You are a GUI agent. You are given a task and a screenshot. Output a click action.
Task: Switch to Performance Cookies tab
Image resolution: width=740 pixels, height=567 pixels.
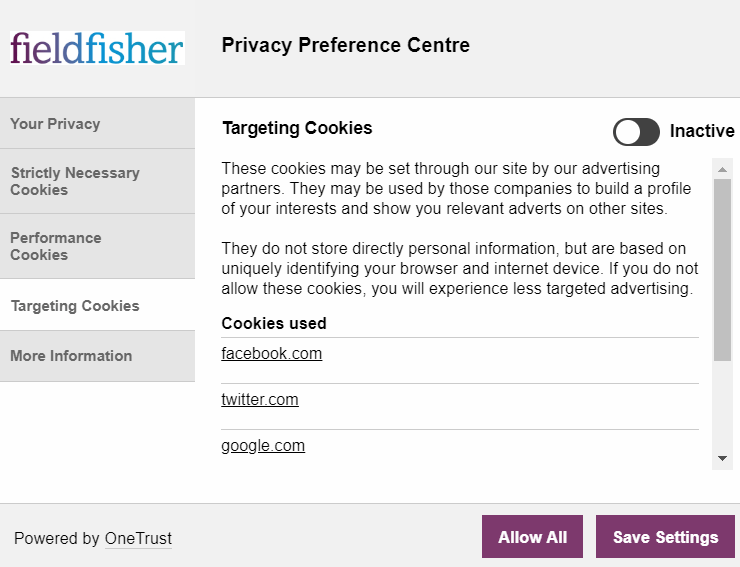tap(97, 246)
